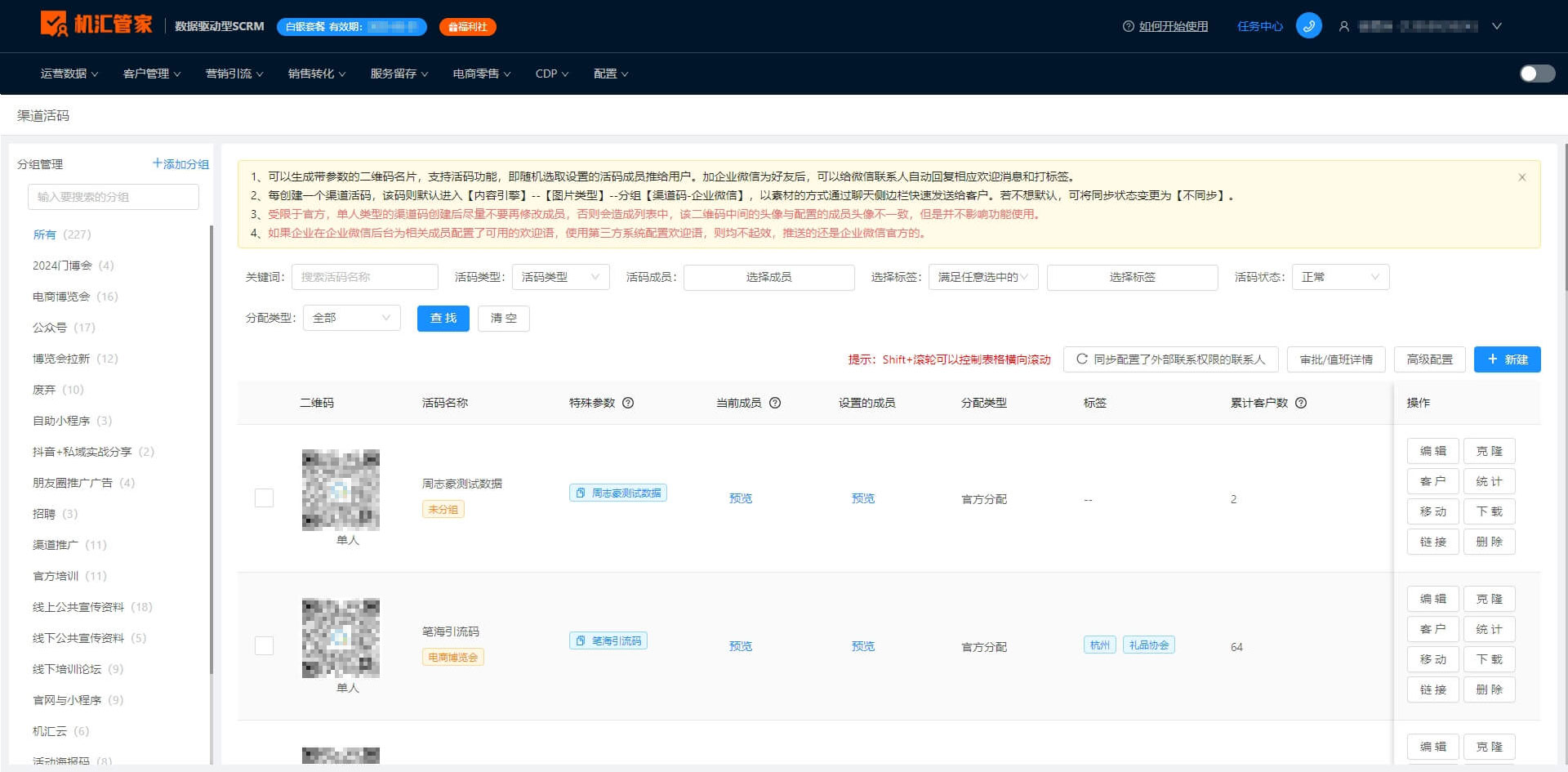Click help icon next to 特殊参数

pyautogui.click(x=628, y=403)
